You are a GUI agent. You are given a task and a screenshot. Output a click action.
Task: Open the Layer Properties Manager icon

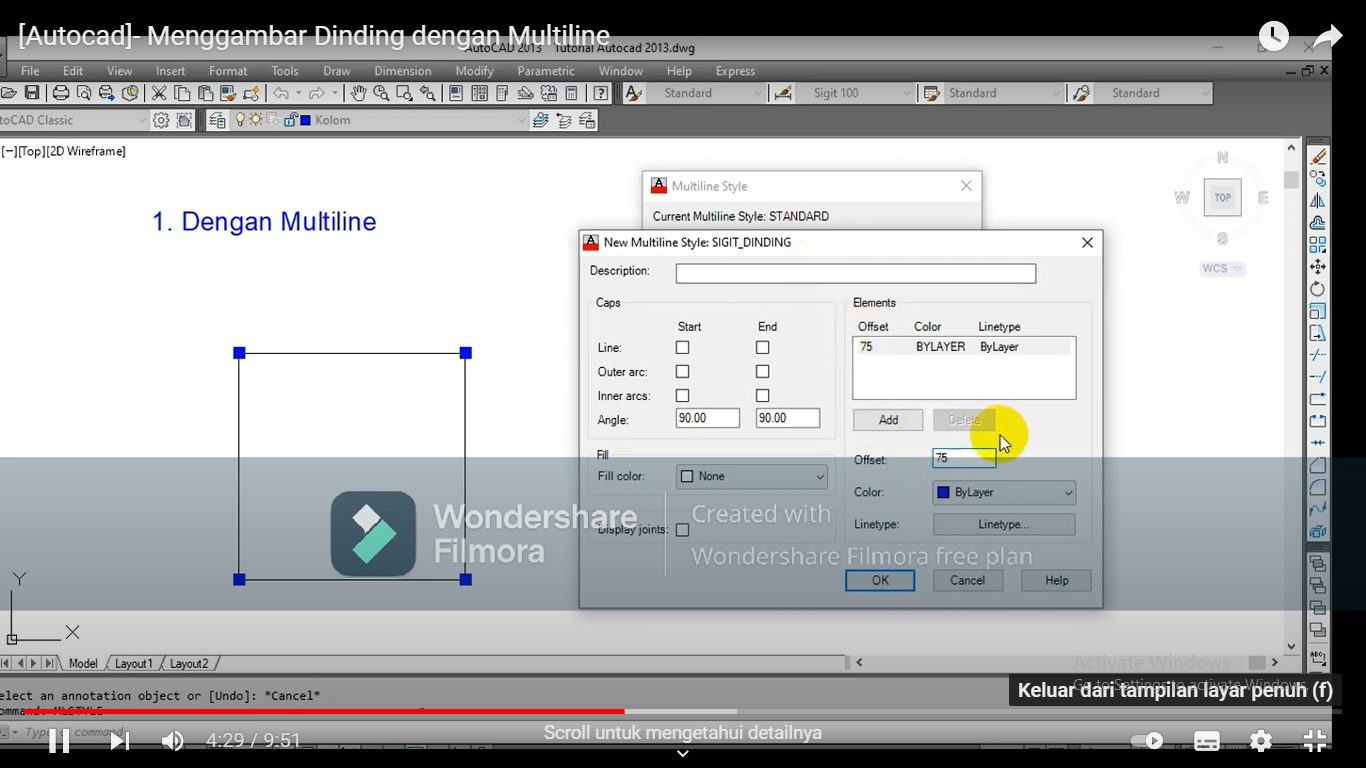tap(217, 120)
